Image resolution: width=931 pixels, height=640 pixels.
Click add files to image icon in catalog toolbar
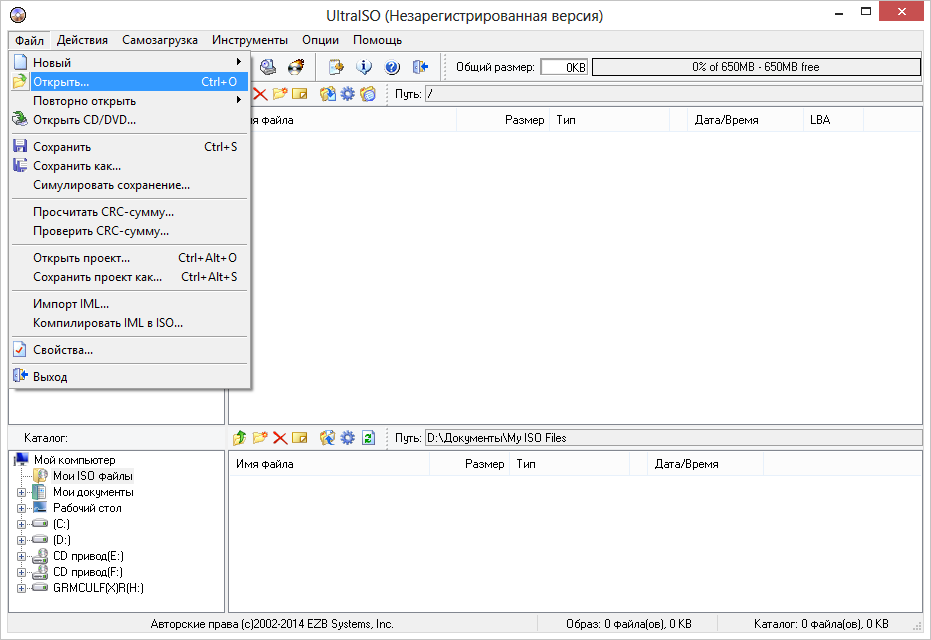(327, 438)
